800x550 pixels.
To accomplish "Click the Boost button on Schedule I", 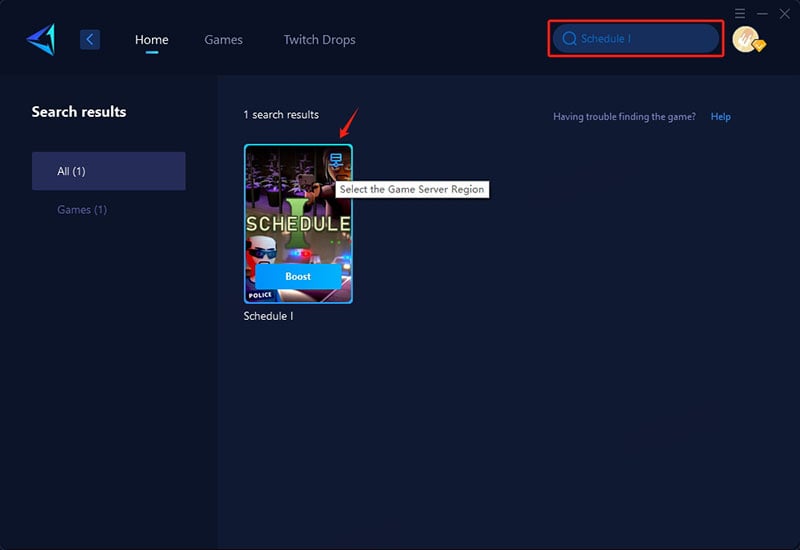I will (298, 277).
